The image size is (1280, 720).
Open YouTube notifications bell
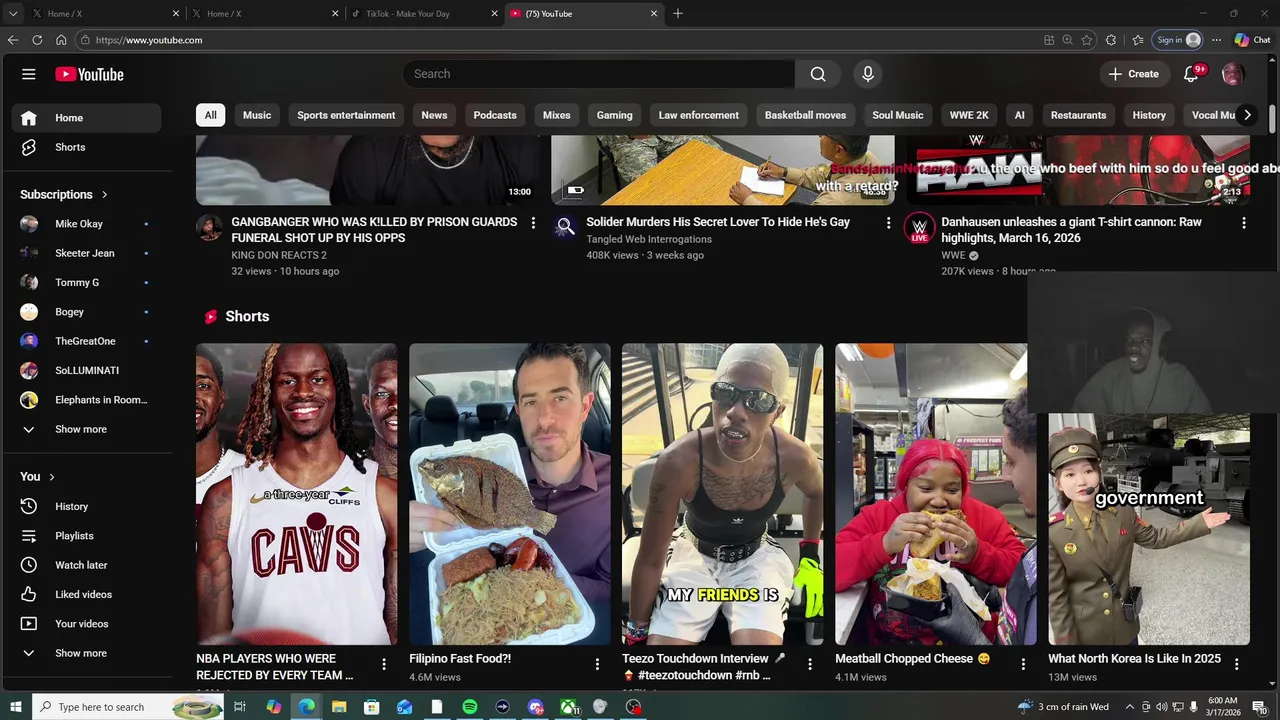pos(1191,74)
